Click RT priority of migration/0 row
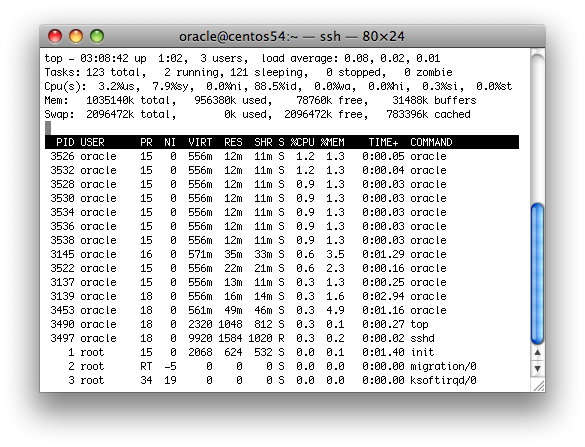 point(146,366)
